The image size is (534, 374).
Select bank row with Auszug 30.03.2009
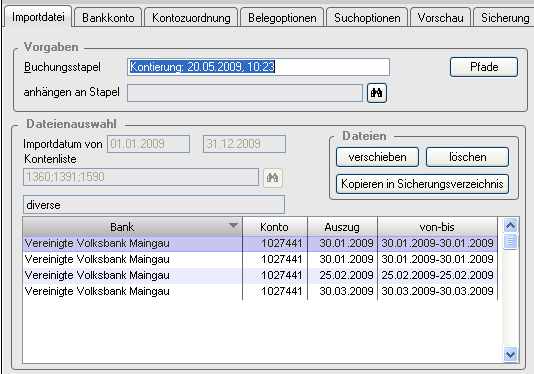pyautogui.click(x=260, y=291)
